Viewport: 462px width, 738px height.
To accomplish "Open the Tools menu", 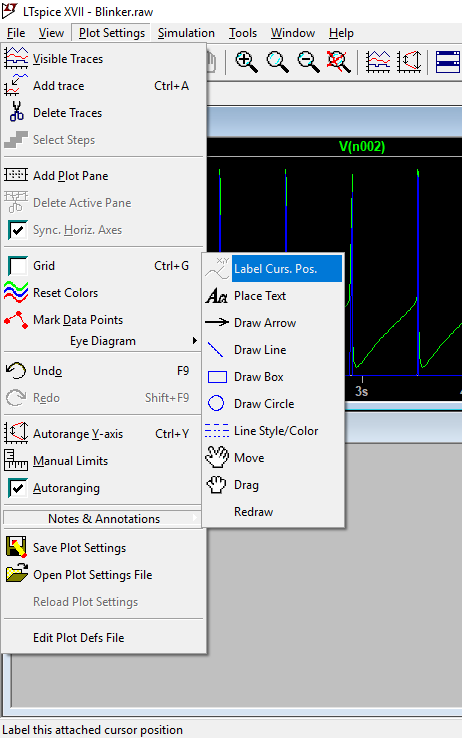I will point(243,33).
